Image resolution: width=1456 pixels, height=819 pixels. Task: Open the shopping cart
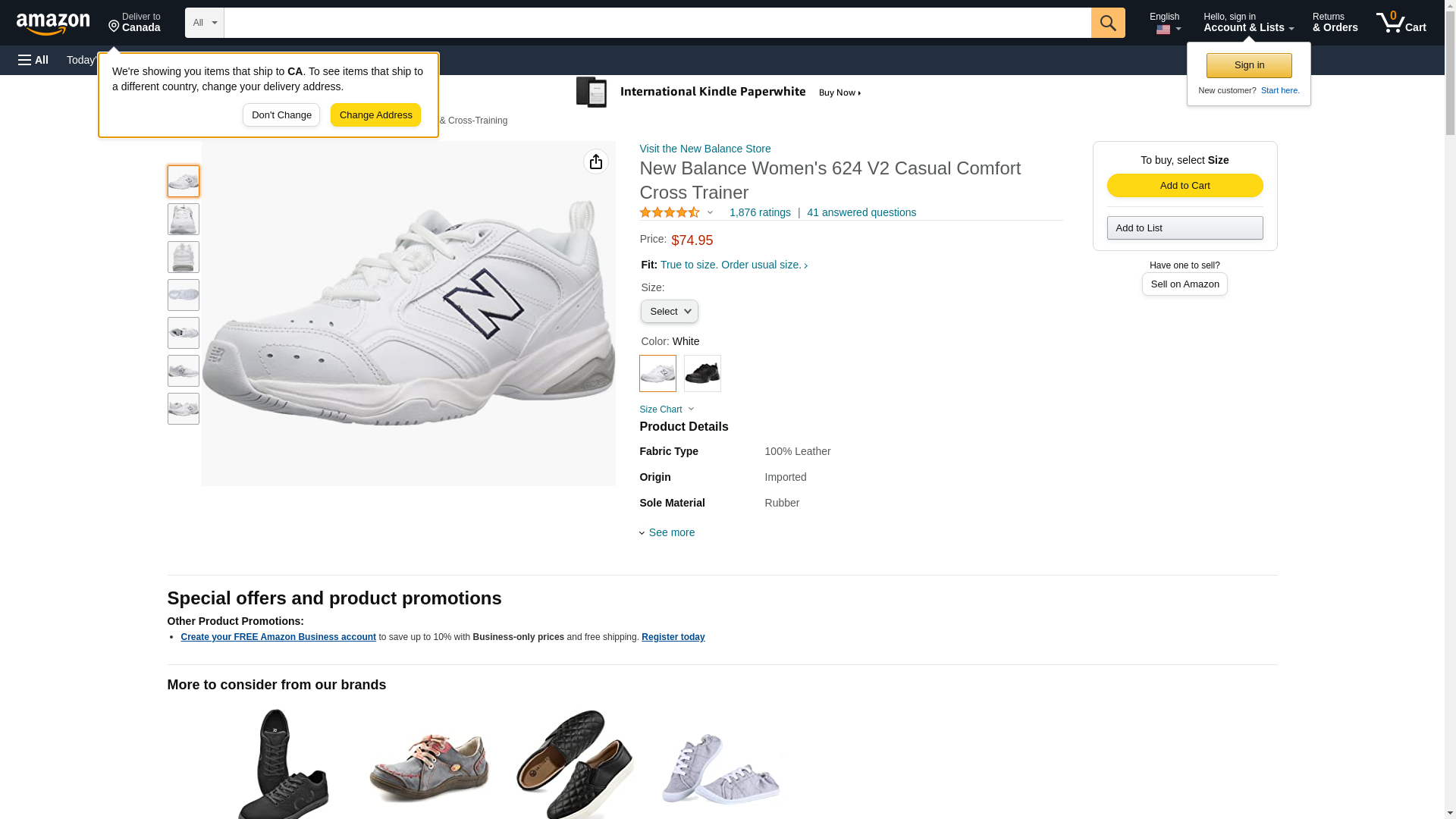point(1401,23)
